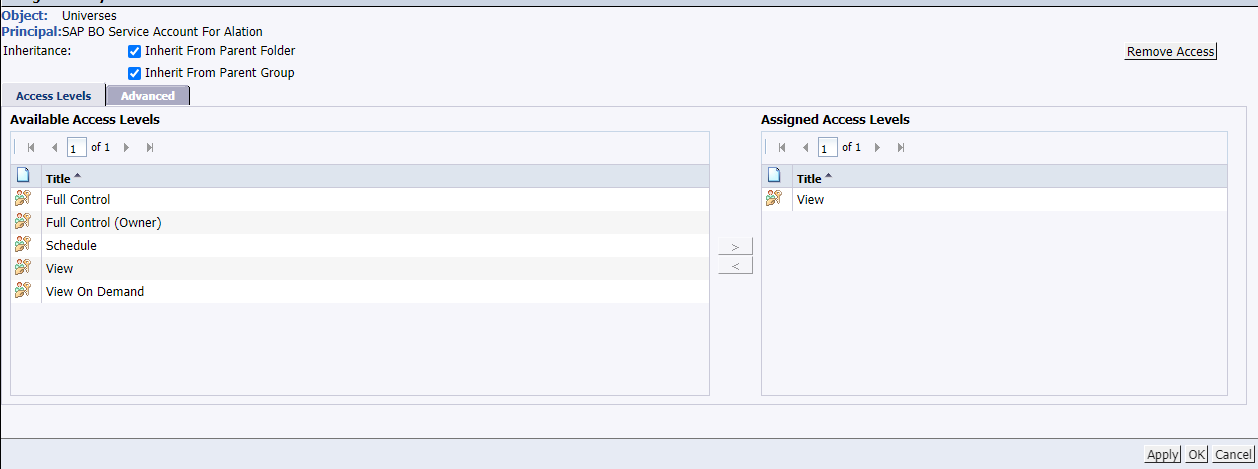This screenshot has height=469, width=1258.
Task: Click the View On Demand row icon
Action: point(23,291)
